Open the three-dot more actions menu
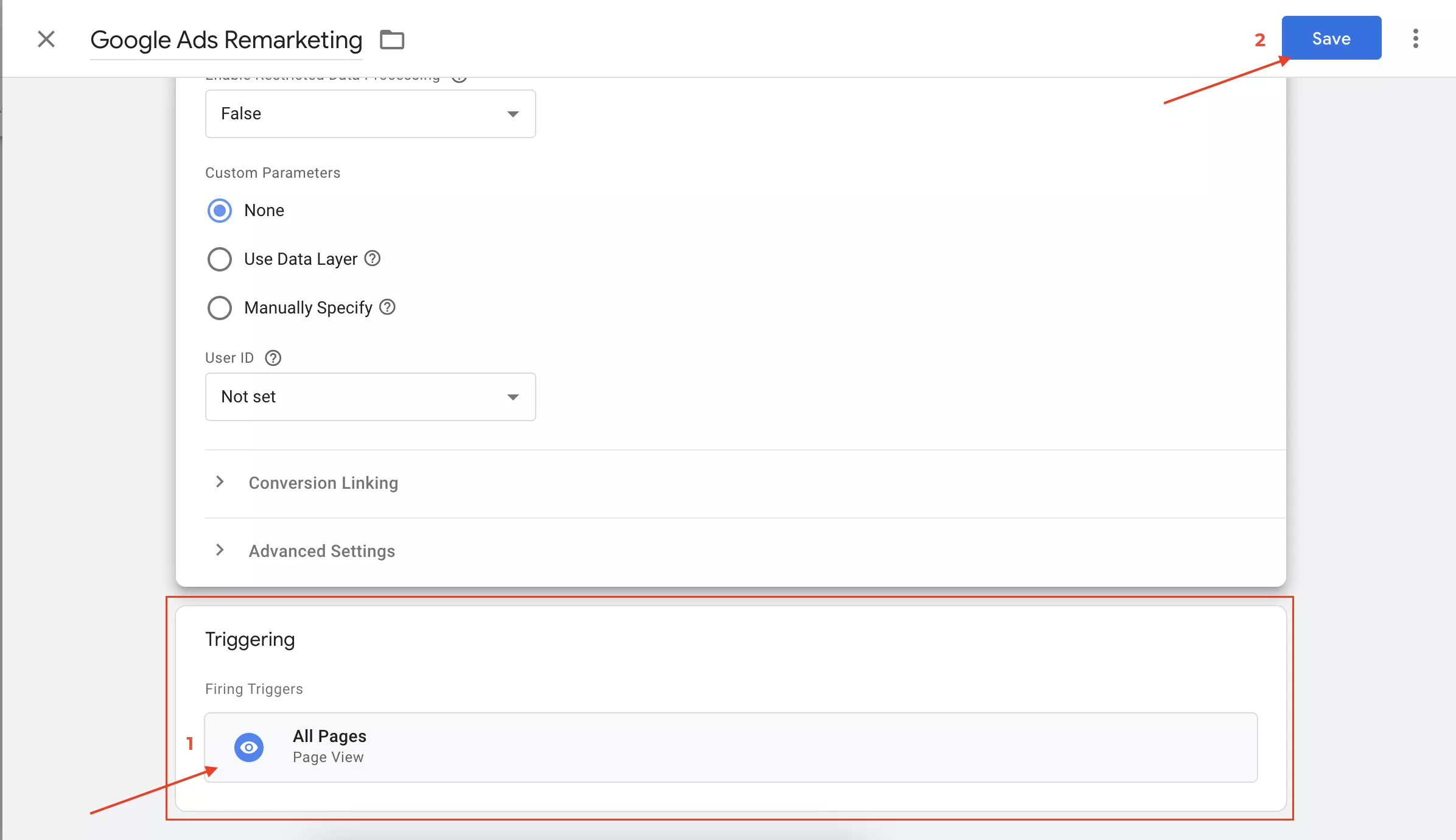The width and height of the screenshot is (1456, 840). click(x=1415, y=38)
